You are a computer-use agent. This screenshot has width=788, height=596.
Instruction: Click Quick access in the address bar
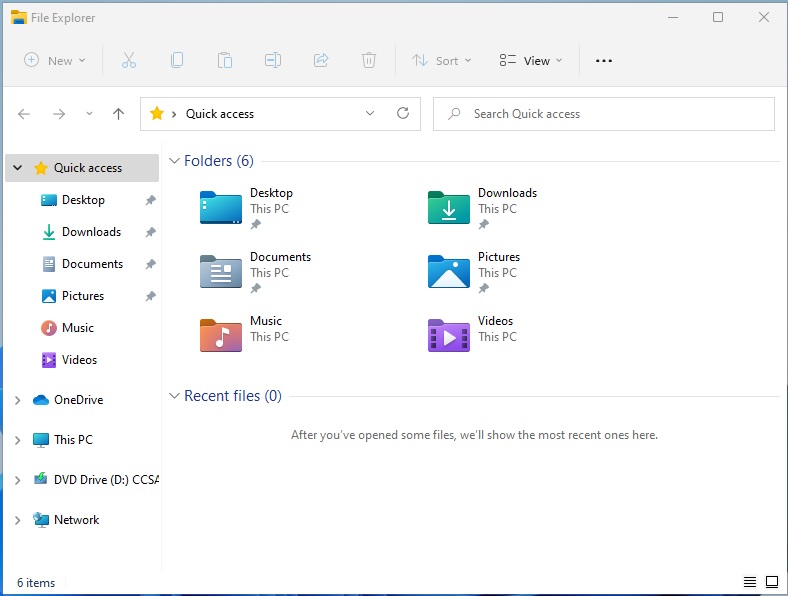(220, 114)
